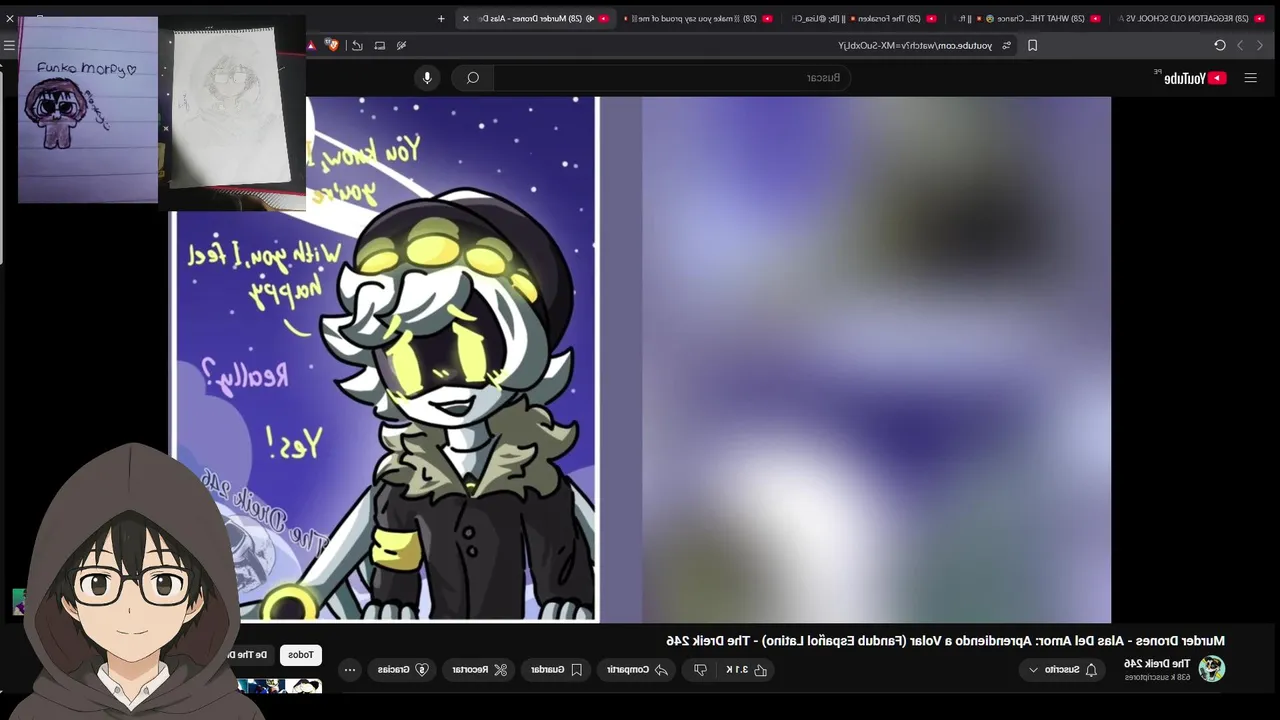Expand the Suscrito subscription dropdown
Screen dimensions: 1280x720
coord(1062,670)
